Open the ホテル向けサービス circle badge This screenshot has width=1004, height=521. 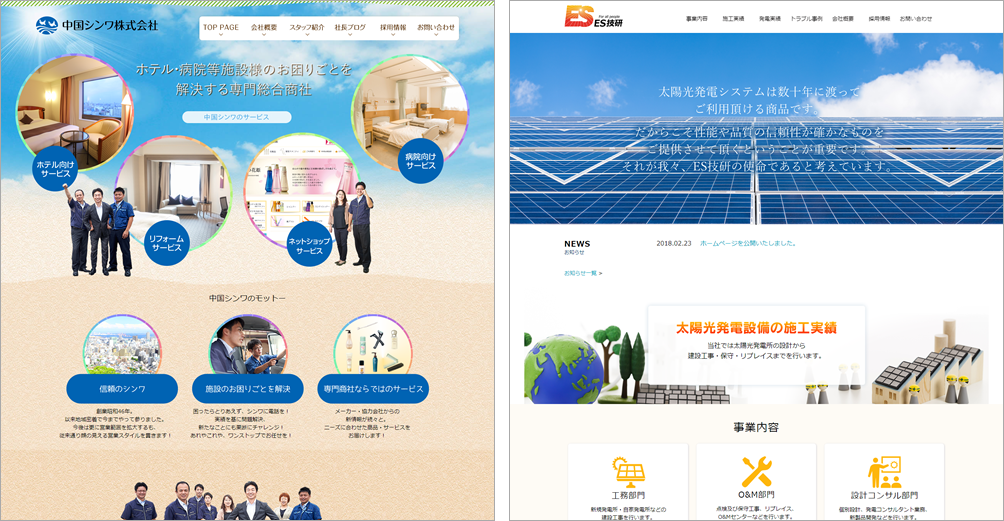coord(55,167)
